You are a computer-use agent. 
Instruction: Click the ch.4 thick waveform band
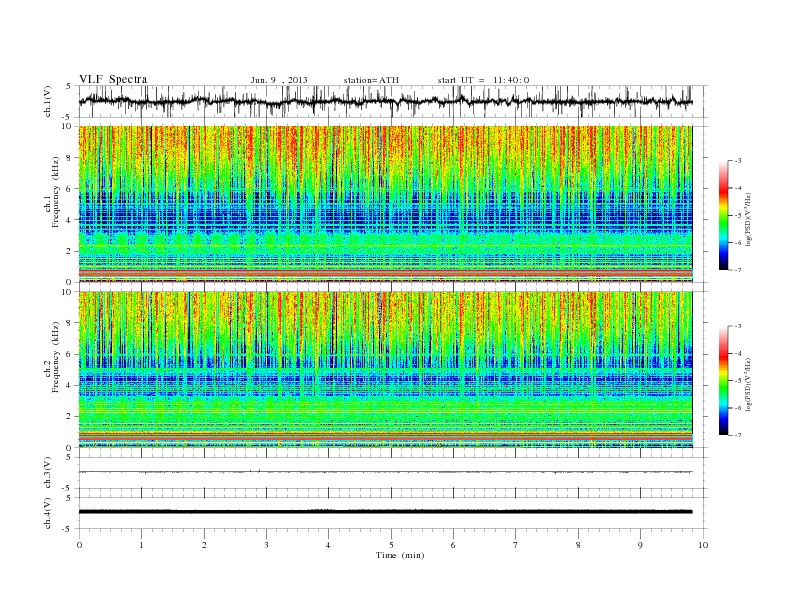pyautogui.click(x=385, y=512)
